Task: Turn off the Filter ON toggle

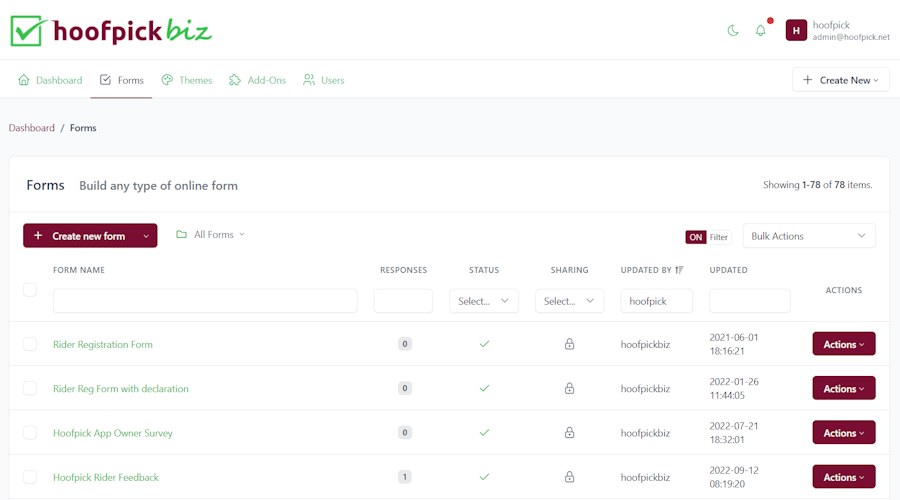Action: (696, 237)
